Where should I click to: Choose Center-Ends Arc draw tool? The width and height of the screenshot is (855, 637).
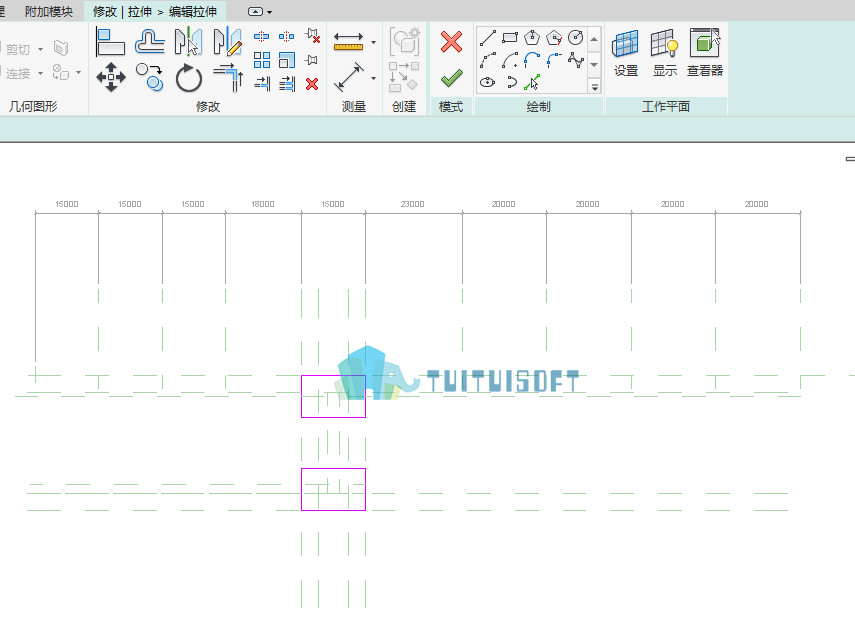(x=510, y=60)
